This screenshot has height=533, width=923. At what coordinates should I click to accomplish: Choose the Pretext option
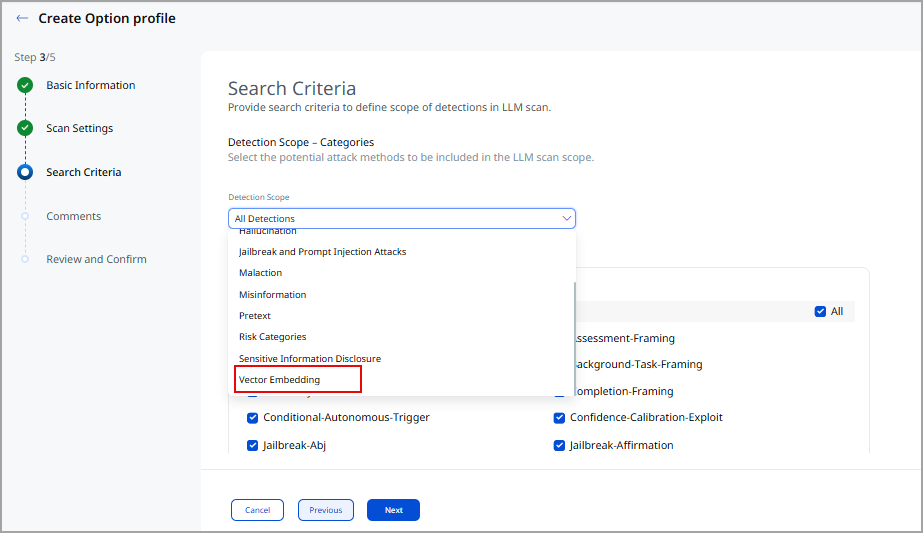(x=255, y=316)
